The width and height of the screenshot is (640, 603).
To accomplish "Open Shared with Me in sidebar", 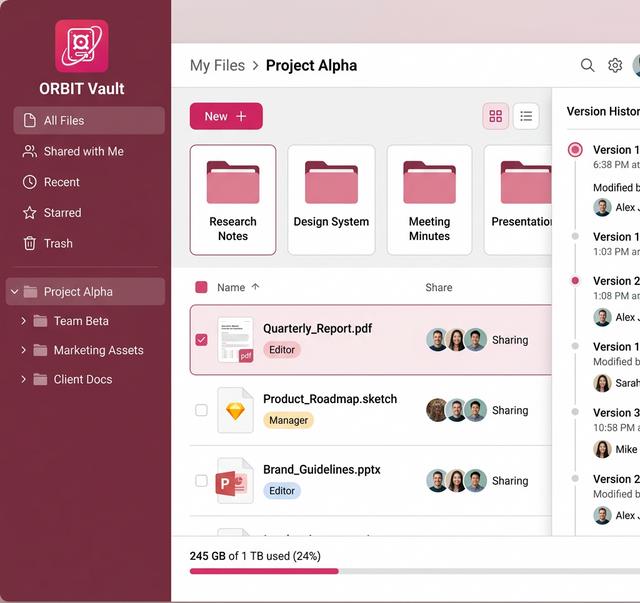I will (84, 151).
